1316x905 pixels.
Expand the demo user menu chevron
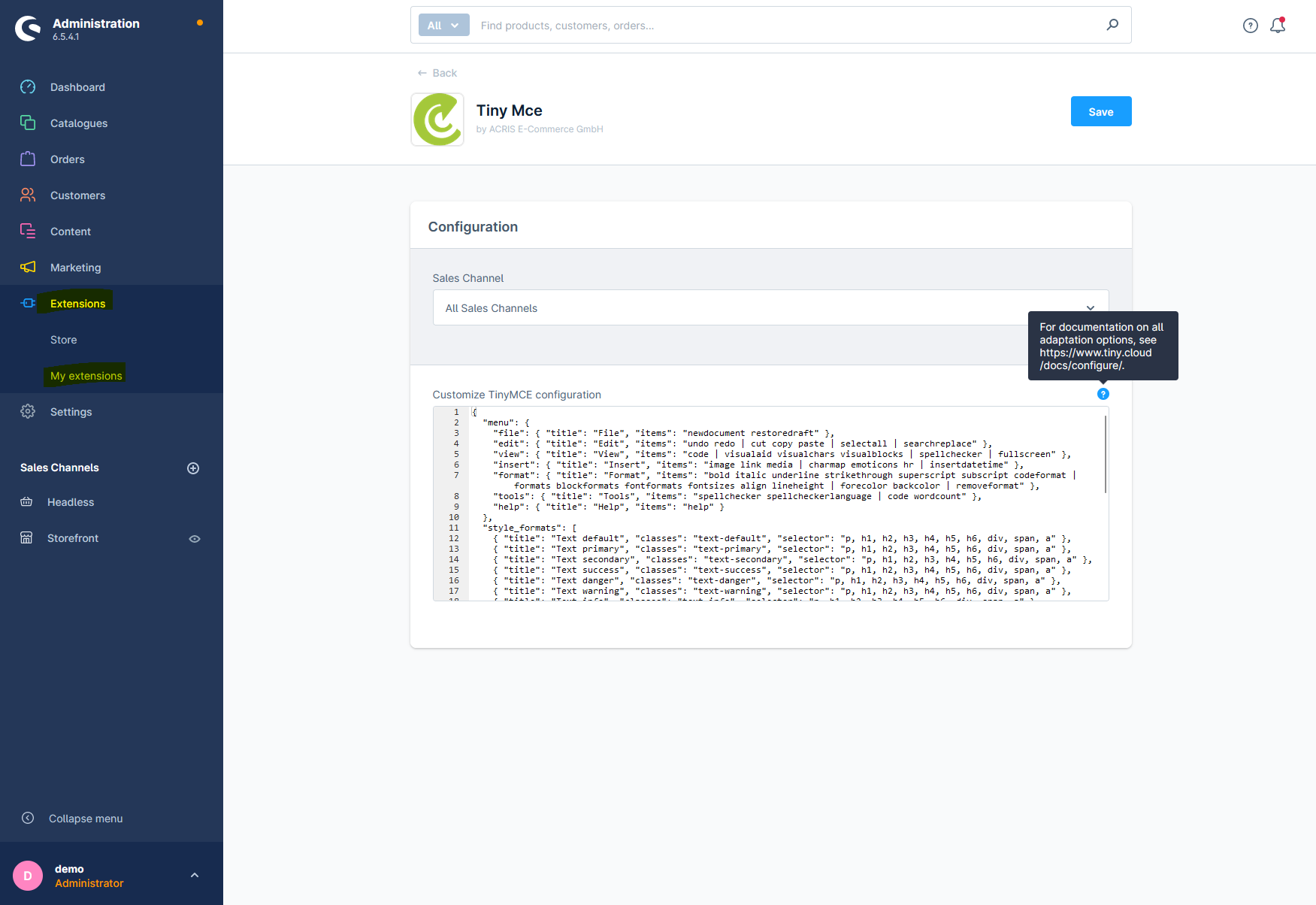tap(195, 875)
